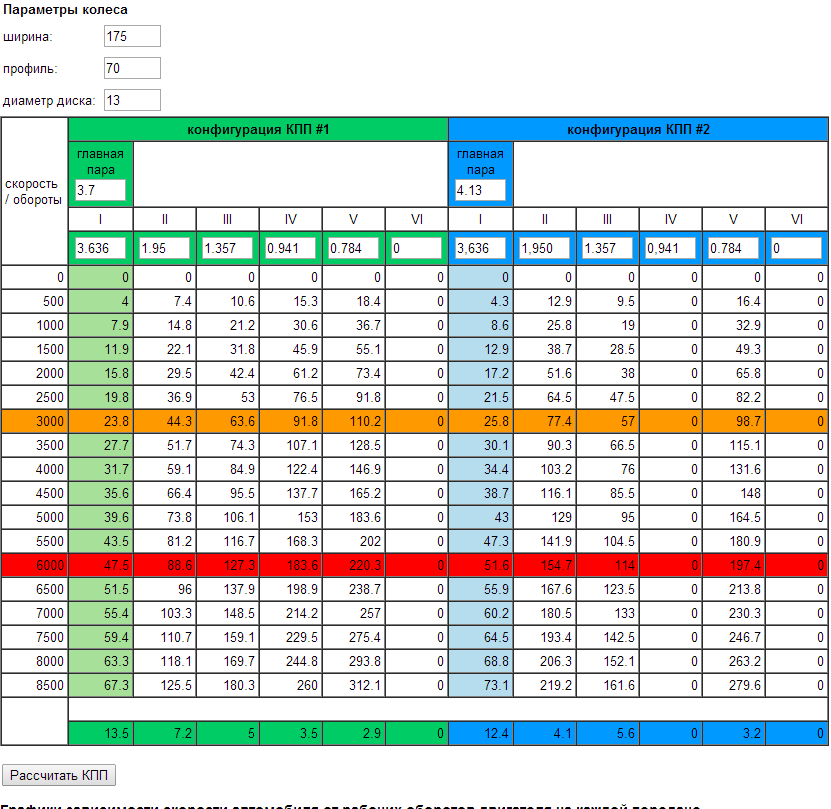
Task: Click gear V ratio input in configuration #2
Action: [x=733, y=248]
